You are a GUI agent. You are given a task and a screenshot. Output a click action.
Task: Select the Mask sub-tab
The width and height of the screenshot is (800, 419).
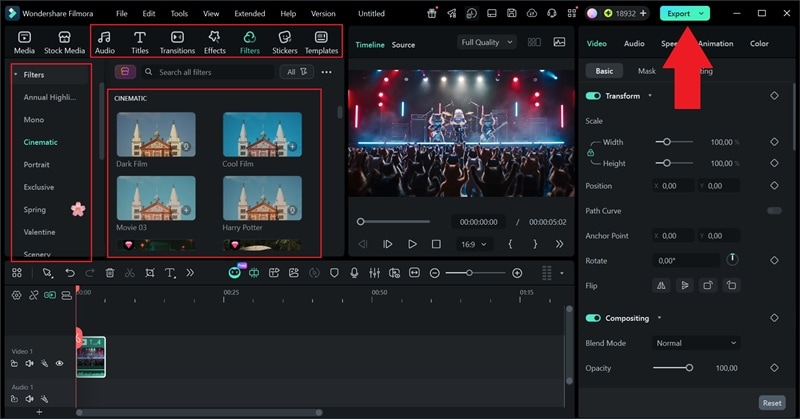tap(646, 71)
